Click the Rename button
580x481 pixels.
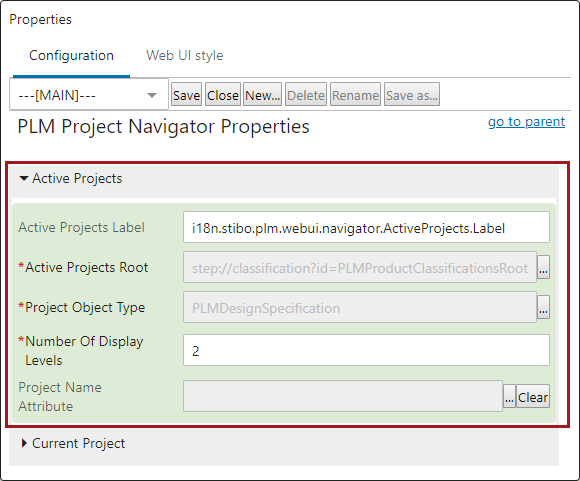click(355, 94)
